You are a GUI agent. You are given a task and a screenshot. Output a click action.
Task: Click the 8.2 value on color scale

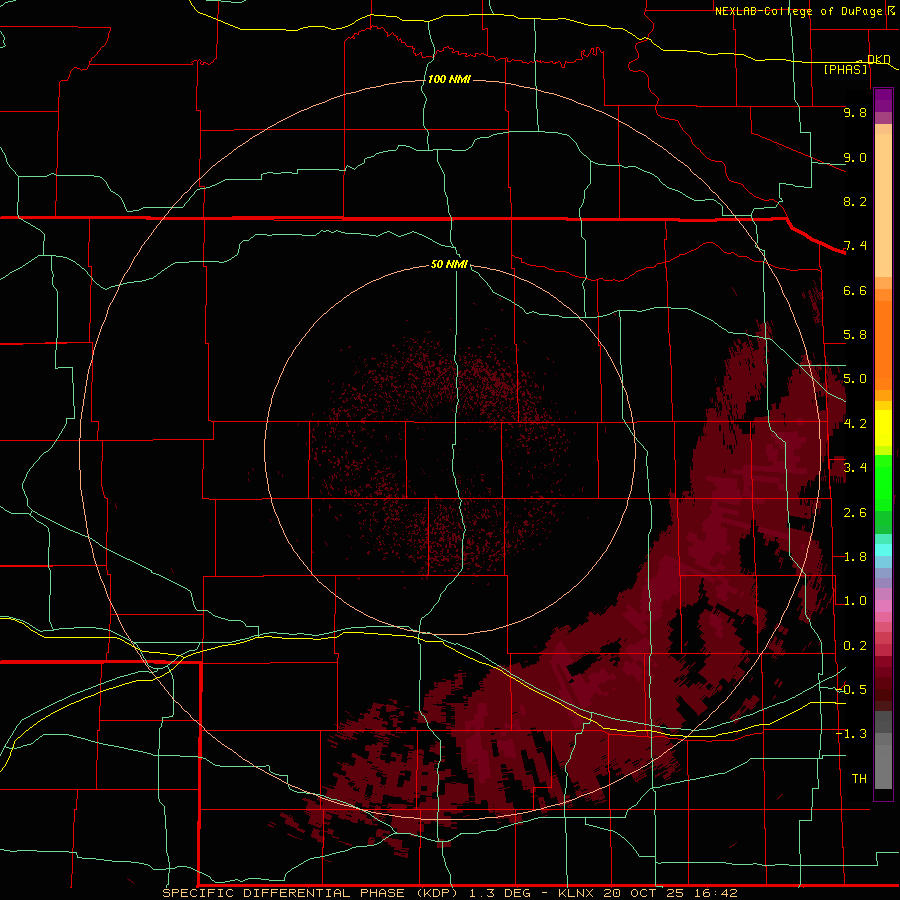(x=855, y=201)
